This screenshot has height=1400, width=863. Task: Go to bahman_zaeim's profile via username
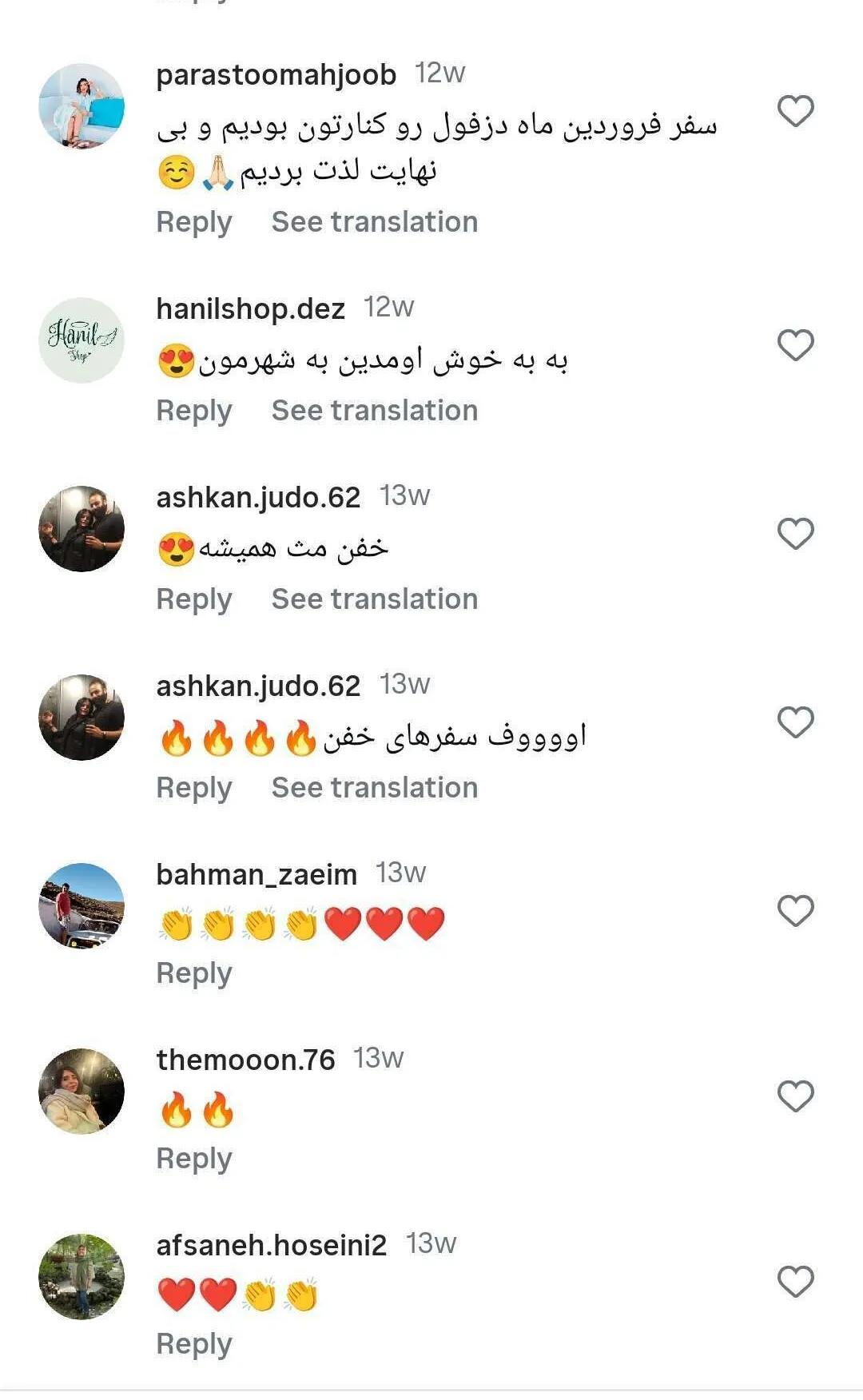(x=257, y=874)
